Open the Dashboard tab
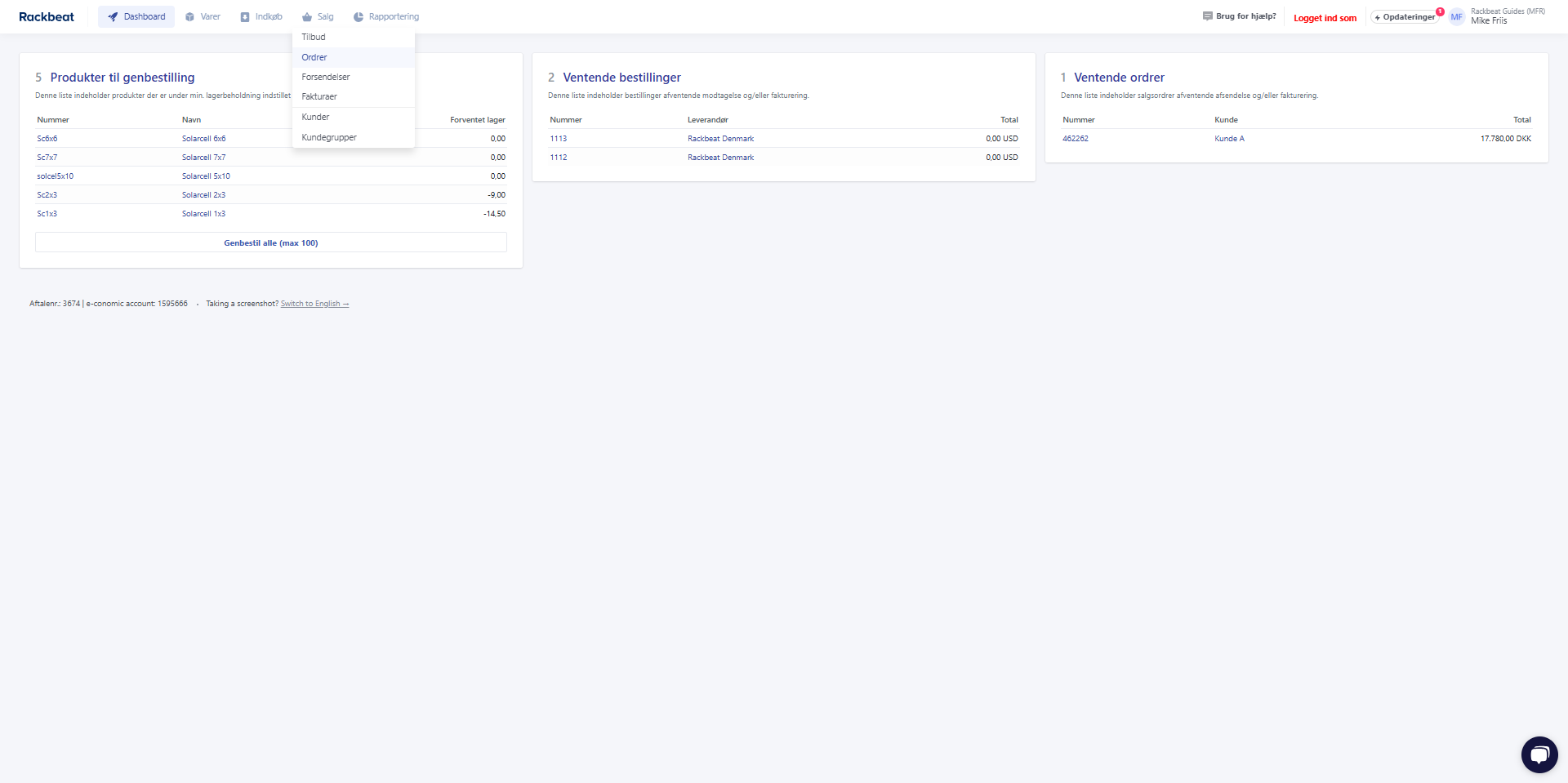Image resolution: width=1568 pixels, height=783 pixels. click(136, 17)
